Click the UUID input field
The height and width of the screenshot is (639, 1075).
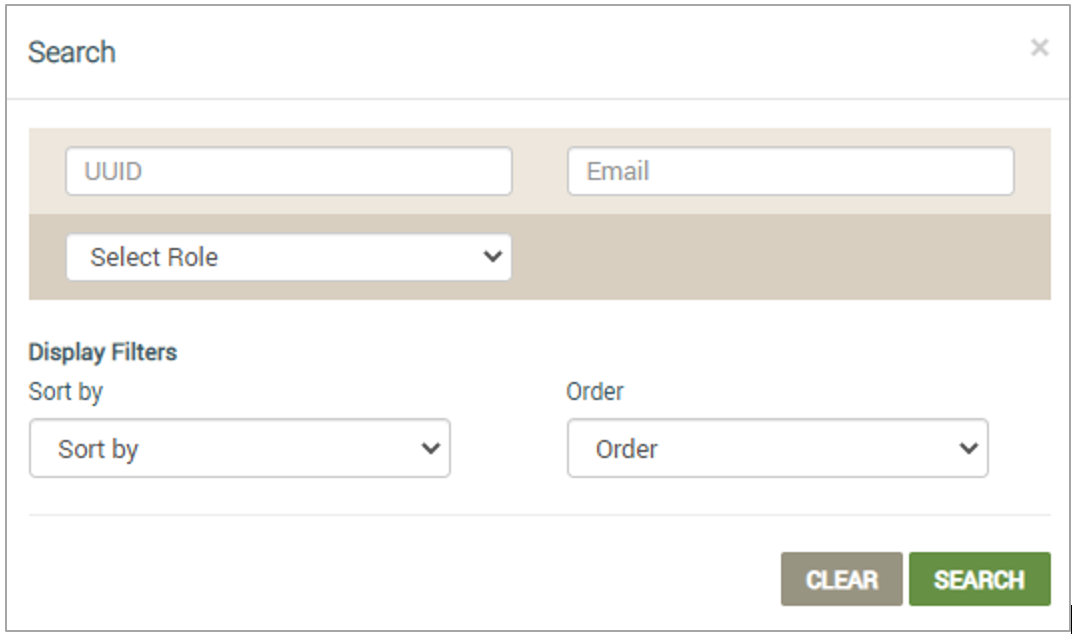tap(289, 171)
